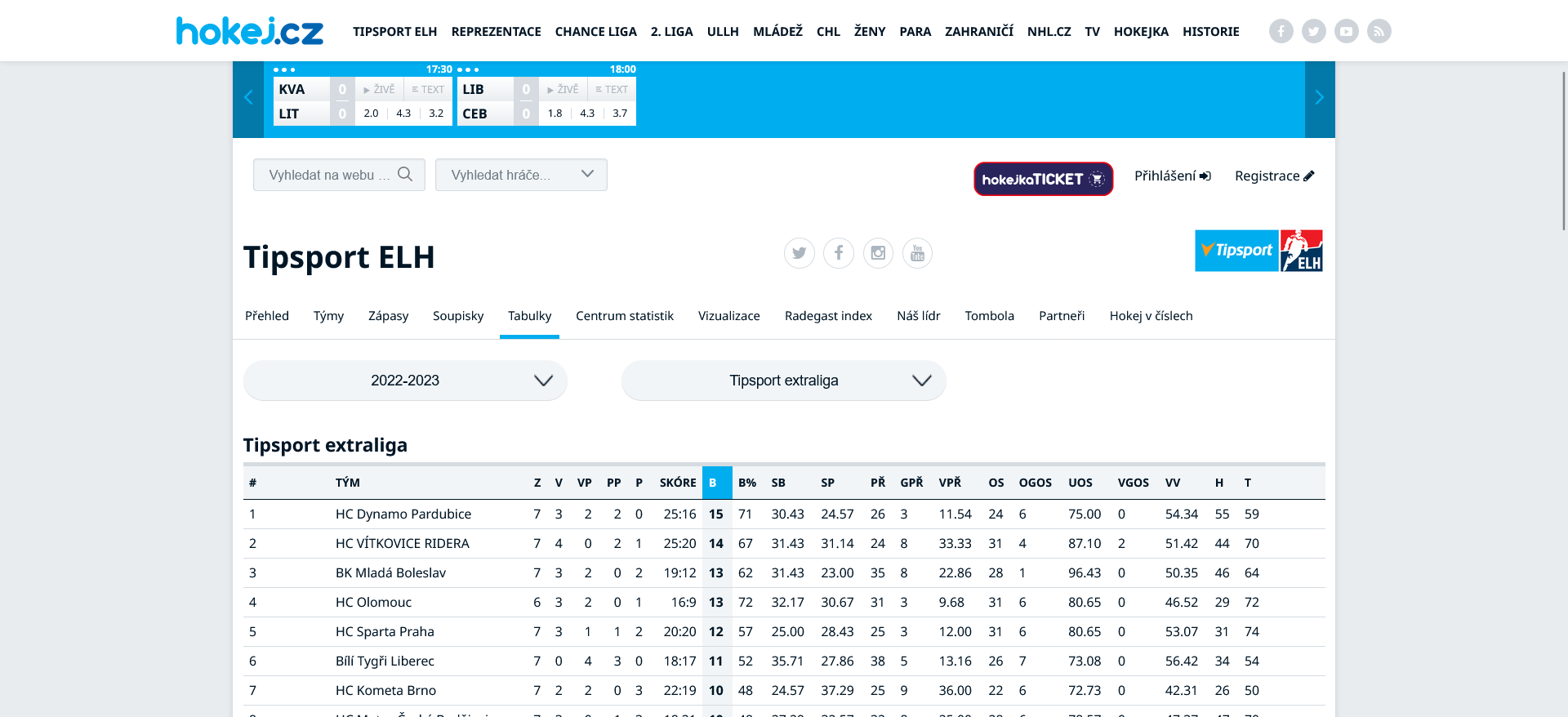1568x717 pixels.
Task: Open the three-dot menu for KVA–LIT match
Action: (284, 69)
